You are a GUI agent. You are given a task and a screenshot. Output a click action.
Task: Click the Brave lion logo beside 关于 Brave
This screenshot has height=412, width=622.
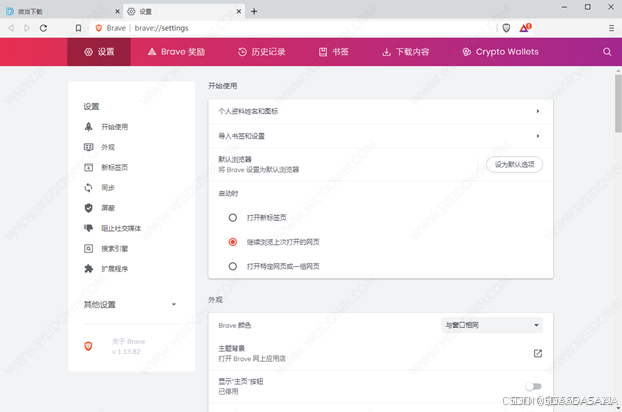click(88, 346)
